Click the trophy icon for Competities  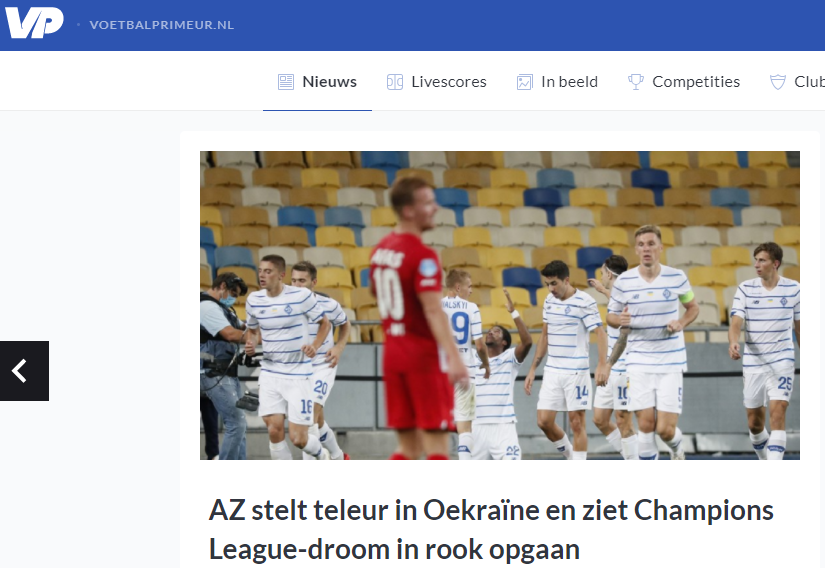636,82
